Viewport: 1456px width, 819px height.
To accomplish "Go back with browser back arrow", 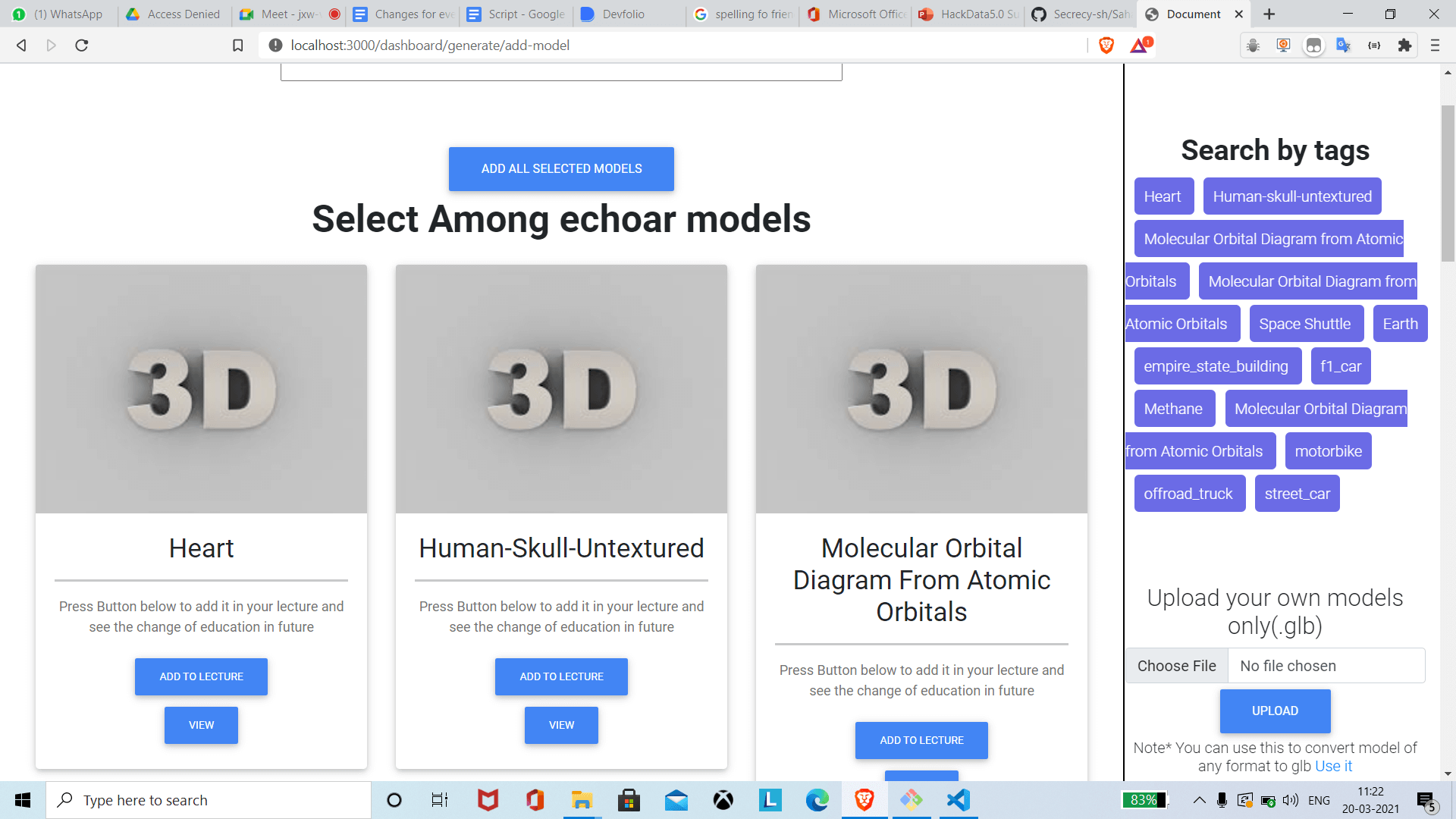I will click(21, 45).
